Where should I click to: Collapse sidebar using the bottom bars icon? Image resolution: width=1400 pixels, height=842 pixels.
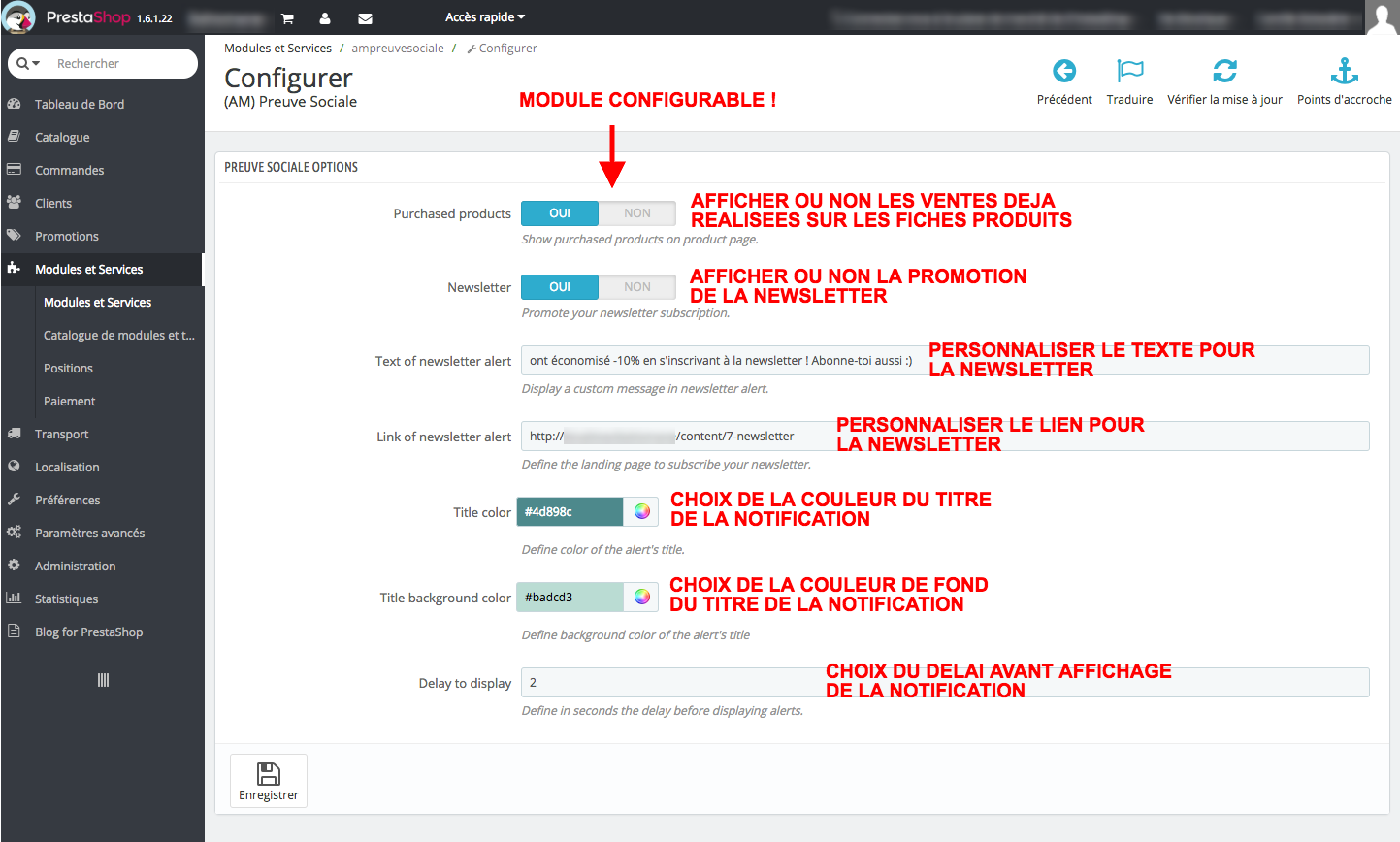click(103, 680)
